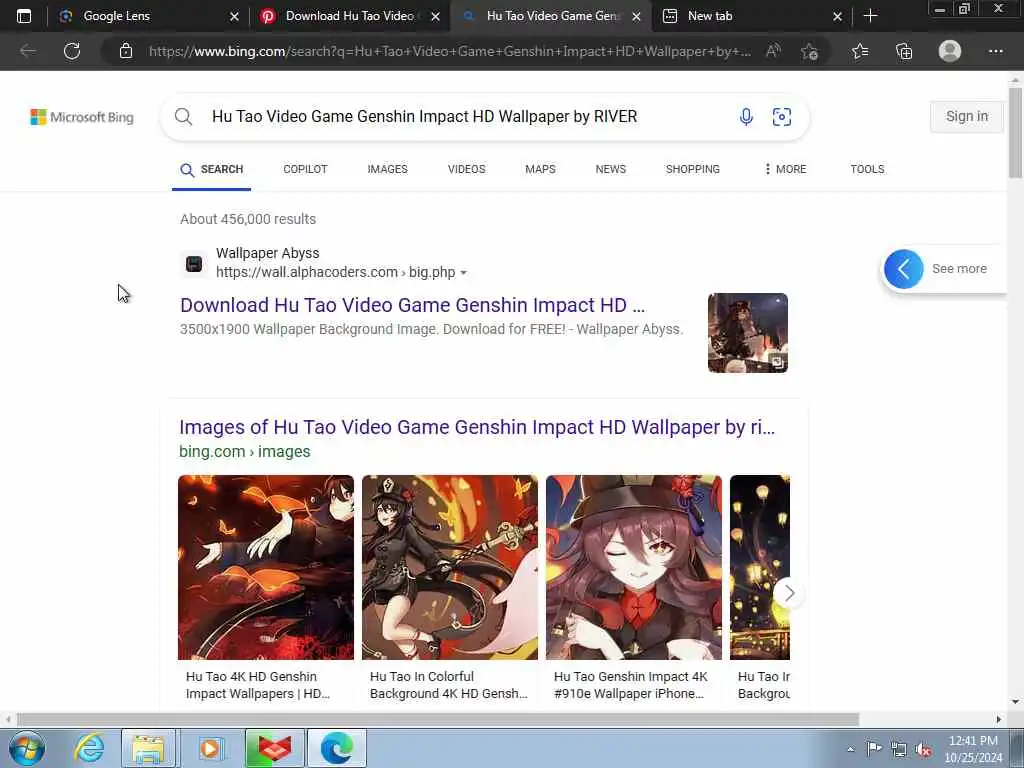Select the SEARCH results tab
1024x768 pixels.
click(x=212, y=169)
